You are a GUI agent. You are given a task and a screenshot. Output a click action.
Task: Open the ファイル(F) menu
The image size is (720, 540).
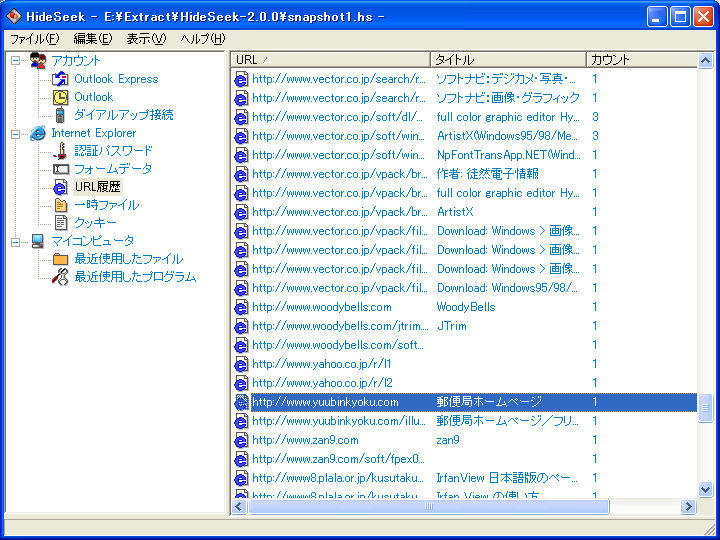(35, 39)
